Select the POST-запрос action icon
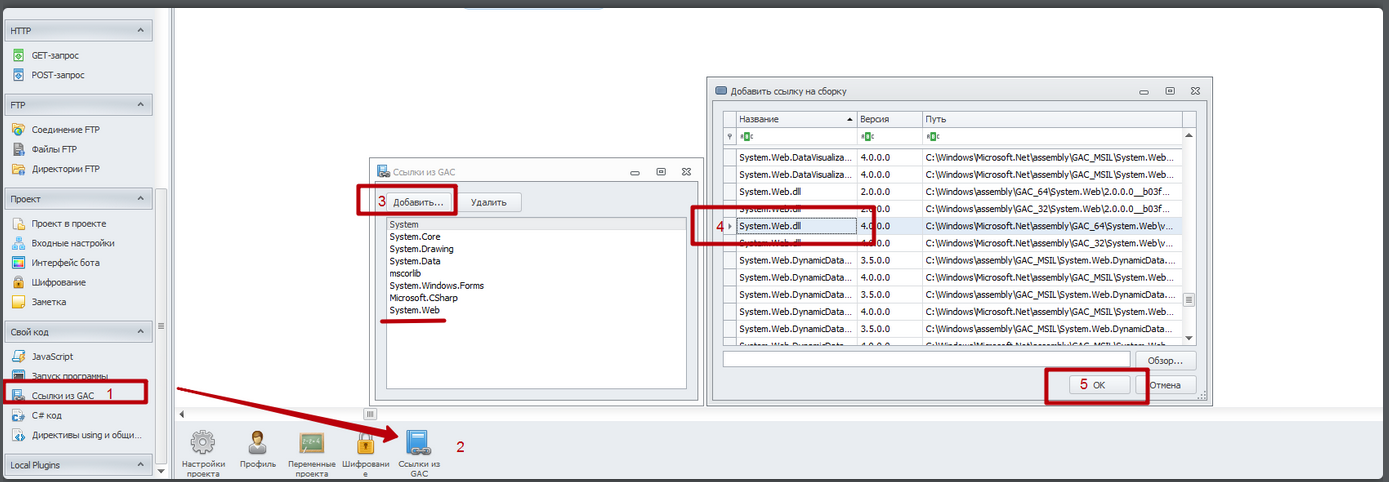Screen dimensions: 1389x482 coord(18,75)
